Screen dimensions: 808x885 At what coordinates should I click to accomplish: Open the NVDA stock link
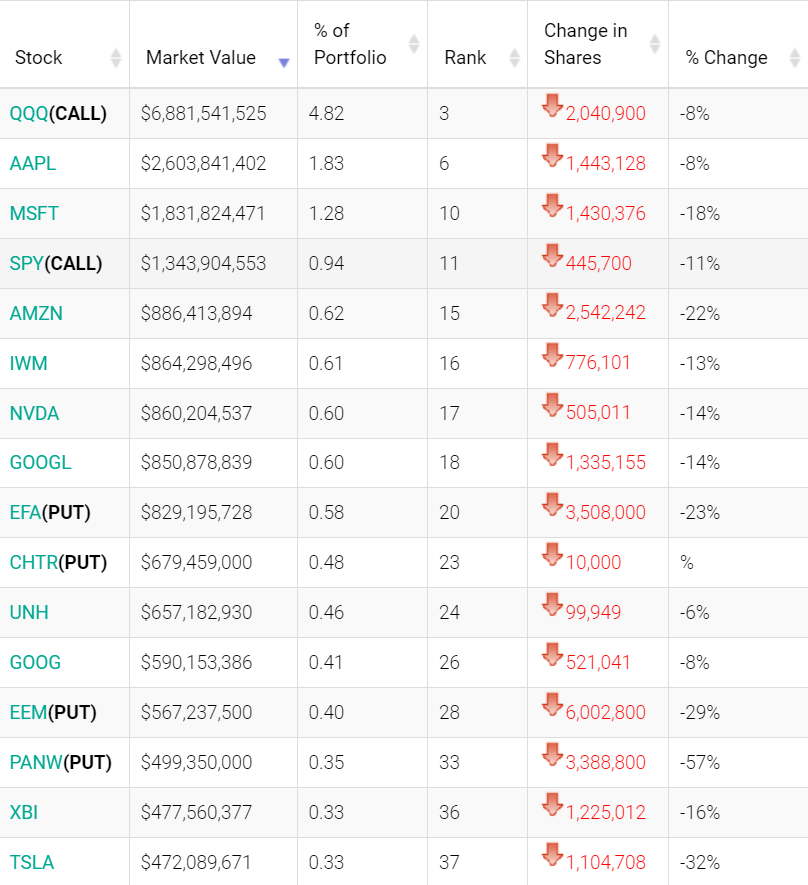[x=34, y=413]
